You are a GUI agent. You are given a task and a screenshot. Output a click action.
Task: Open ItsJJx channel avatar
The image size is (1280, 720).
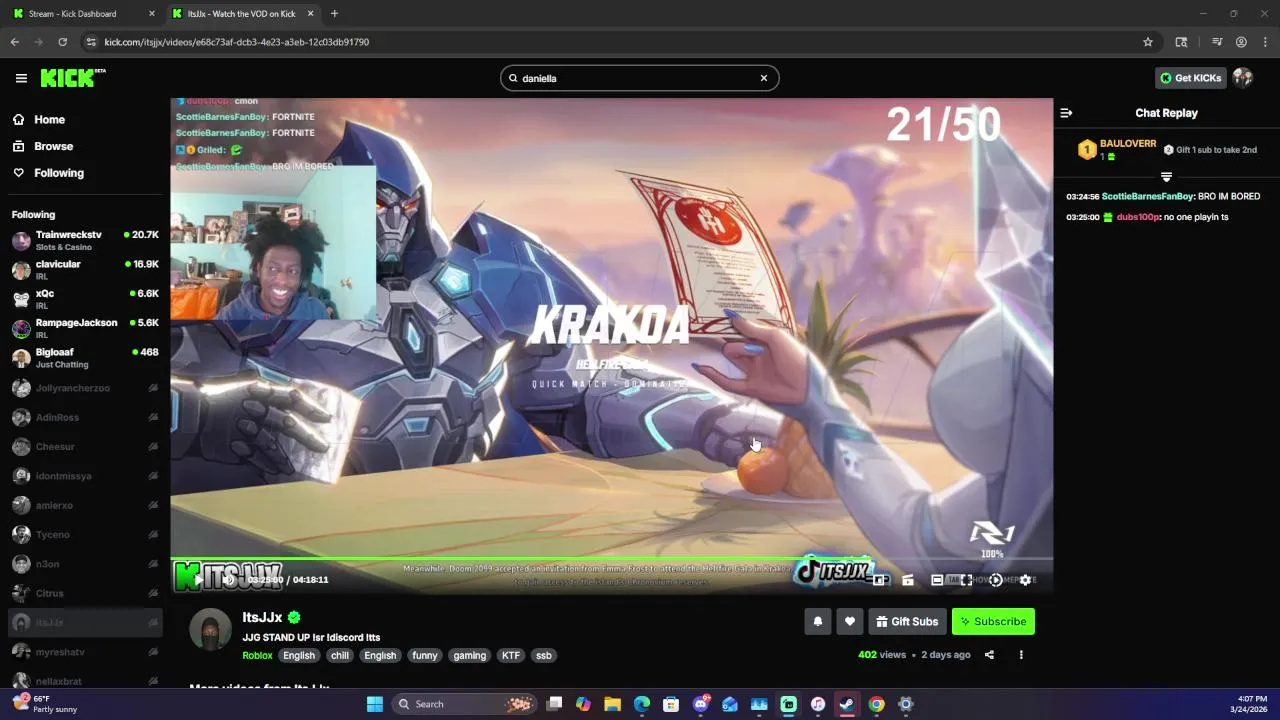point(210,630)
